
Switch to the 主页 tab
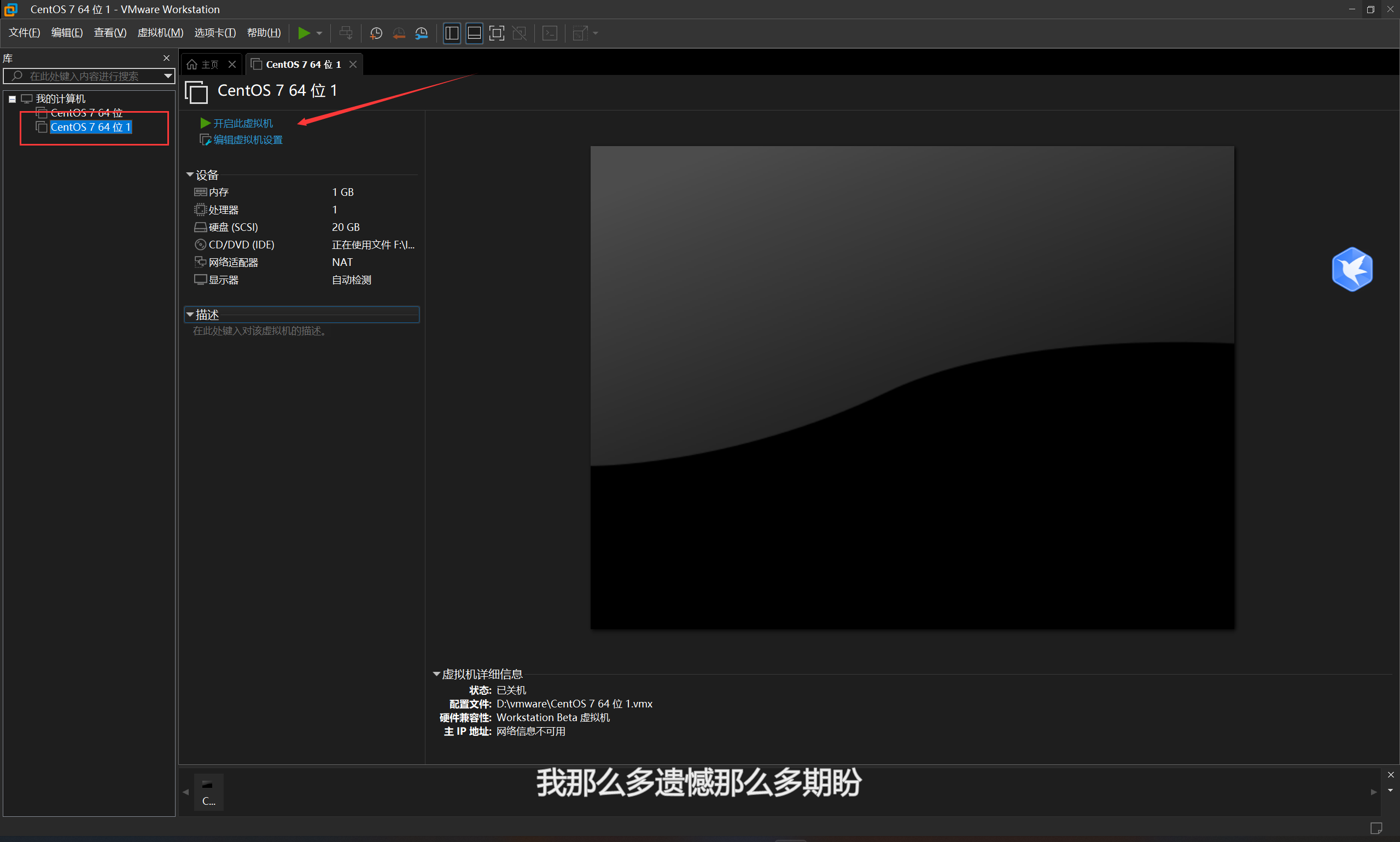tap(210, 65)
